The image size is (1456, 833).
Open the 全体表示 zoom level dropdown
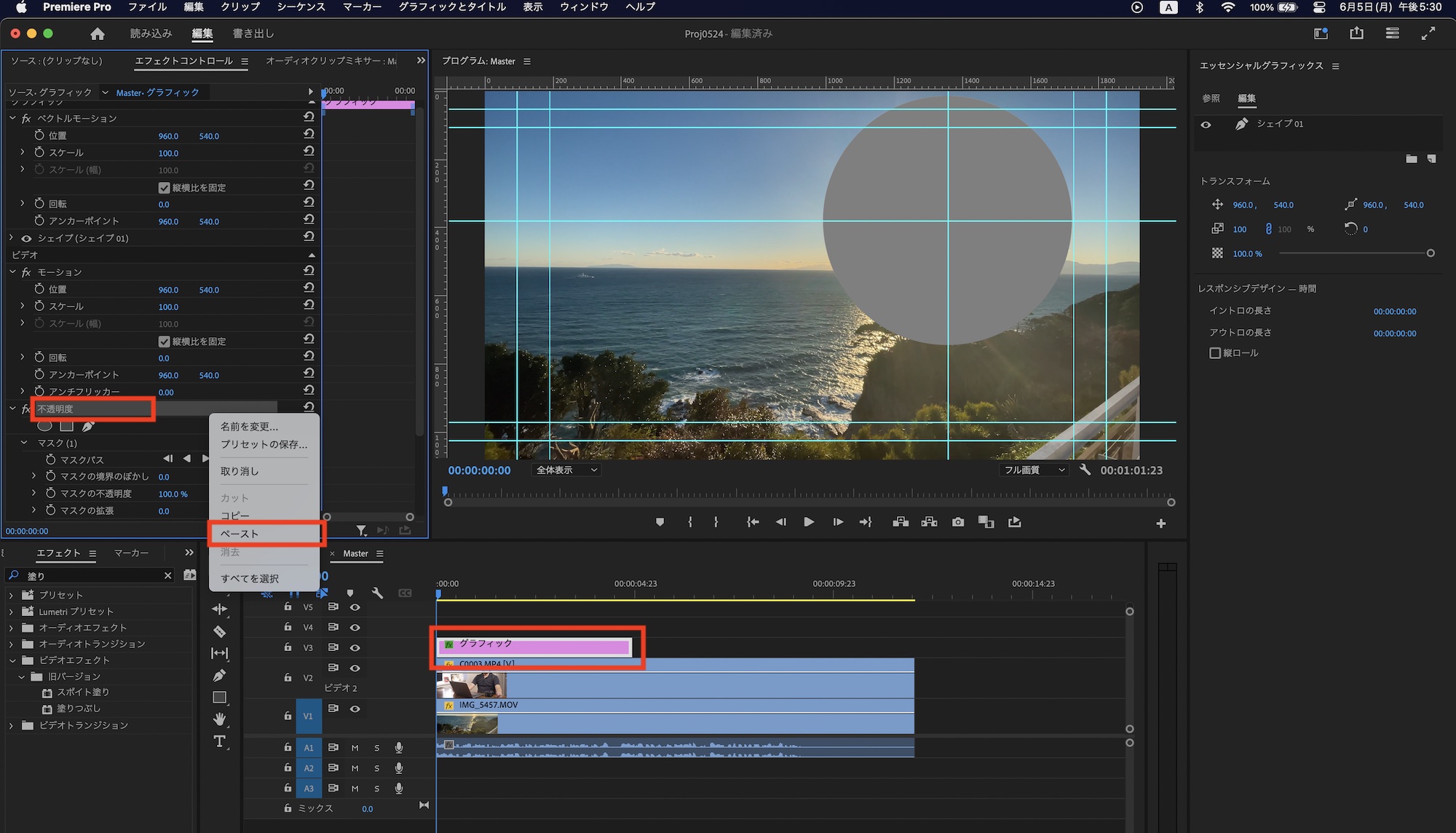566,470
